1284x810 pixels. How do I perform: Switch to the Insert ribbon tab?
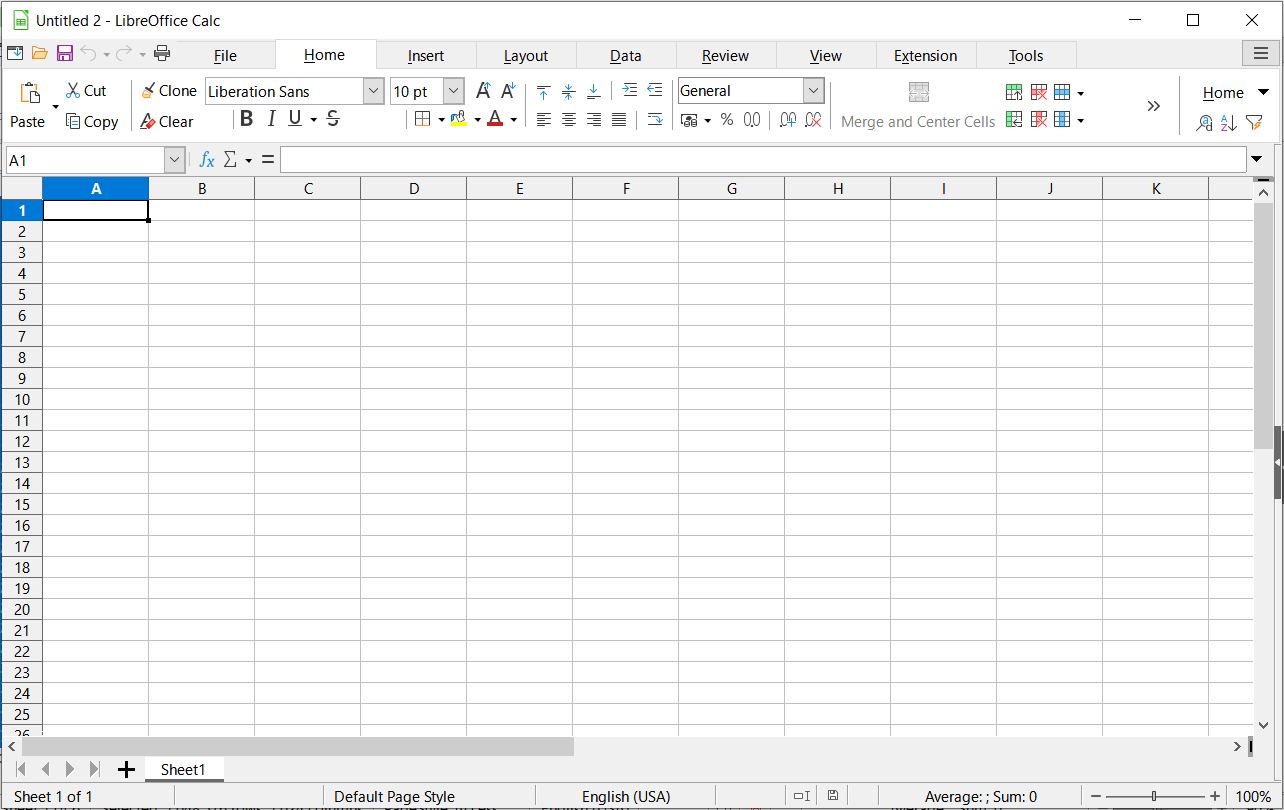point(426,55)
